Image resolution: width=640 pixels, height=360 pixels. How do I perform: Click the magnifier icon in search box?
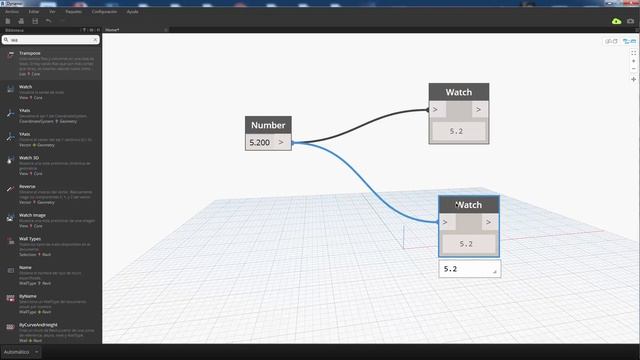pyautogui.click(x=6, y=40)
